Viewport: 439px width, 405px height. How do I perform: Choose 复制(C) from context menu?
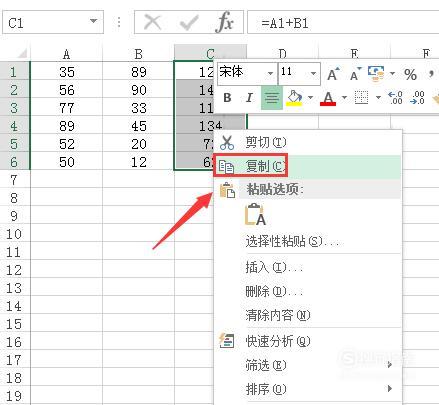(308, 166)
